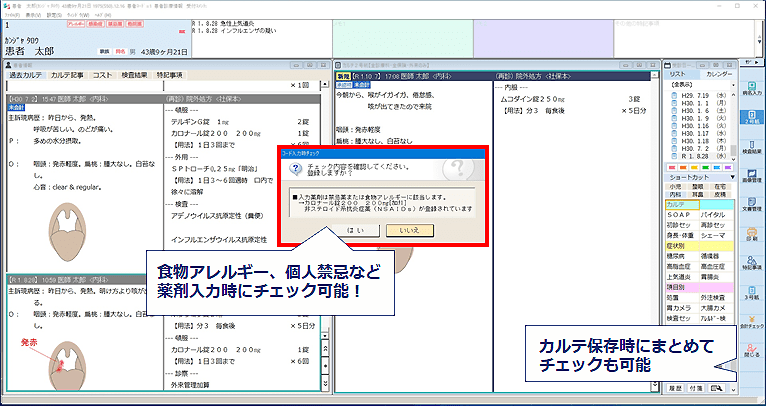Select the カレンダー tab in right panel

[719, 75]
